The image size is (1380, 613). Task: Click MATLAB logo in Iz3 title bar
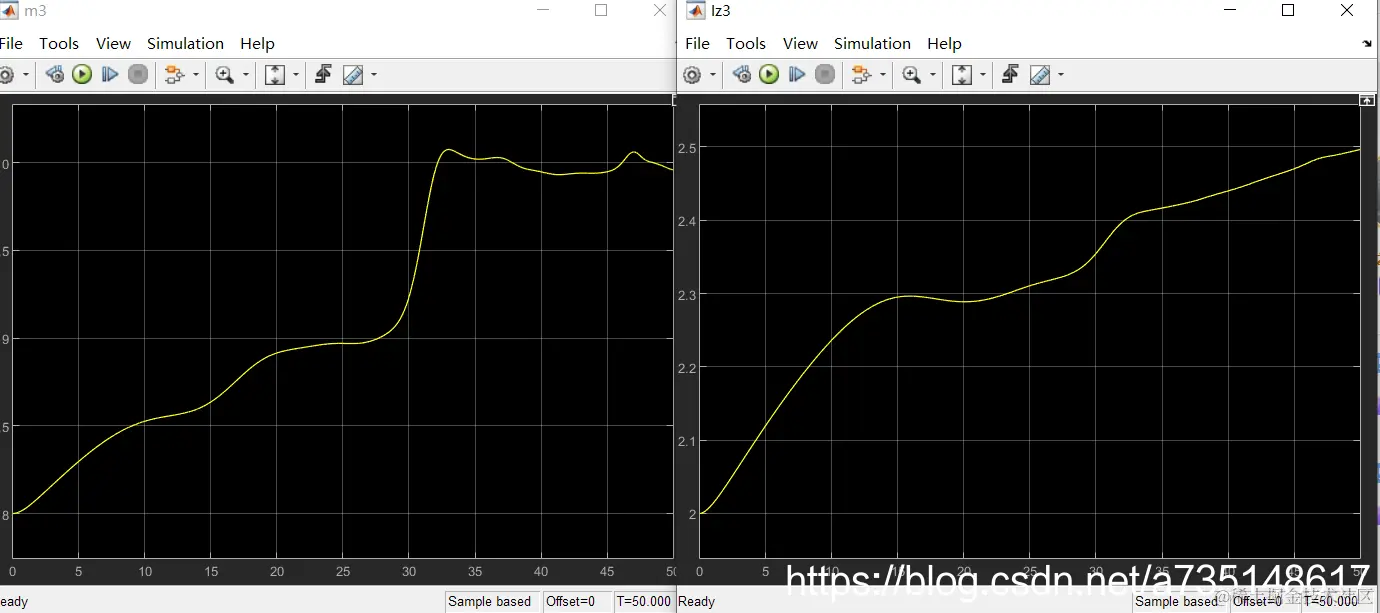pos(695,11)
